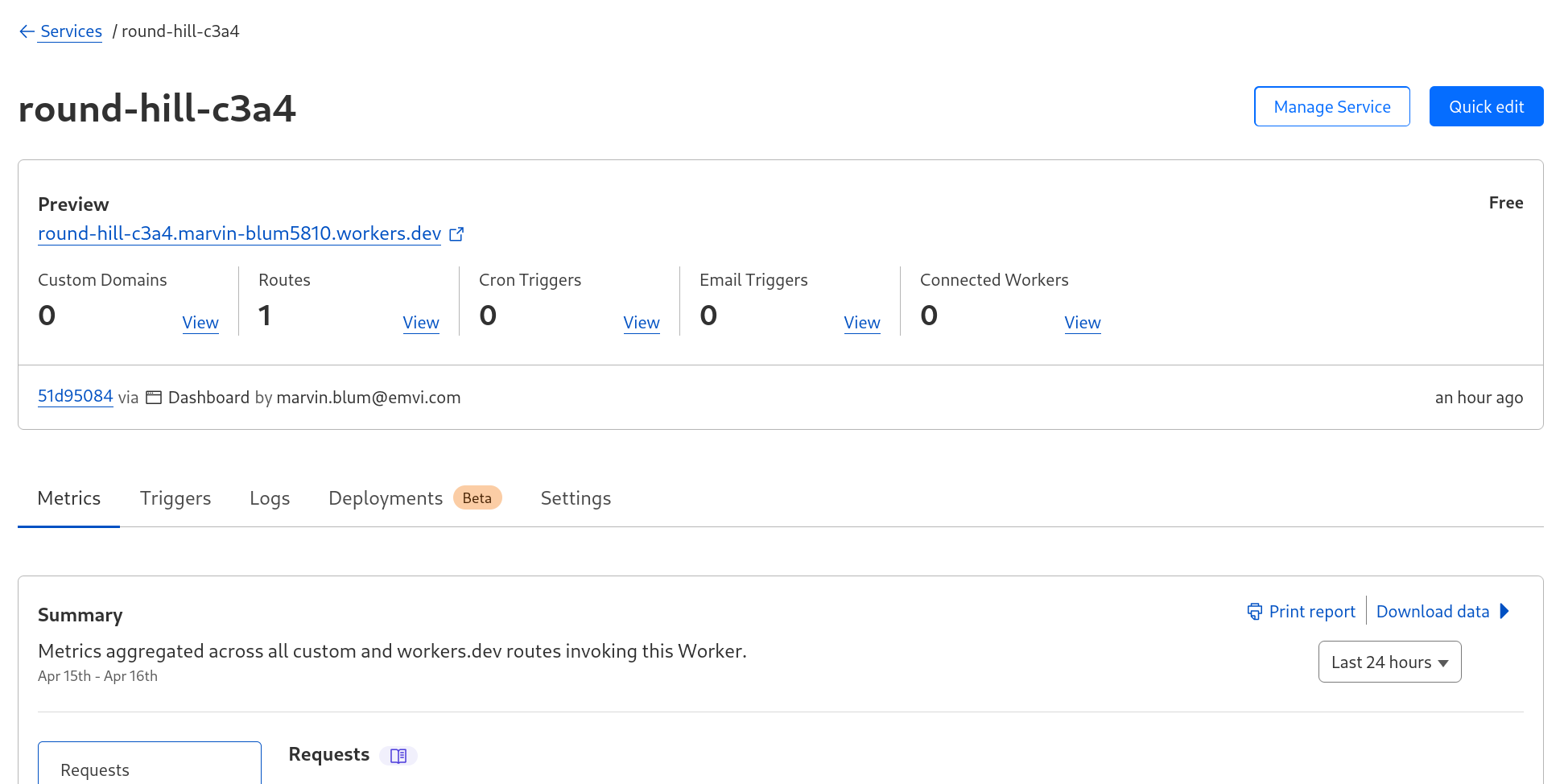View Custom Domains details
1564x784 pixels.
[200, 323]
